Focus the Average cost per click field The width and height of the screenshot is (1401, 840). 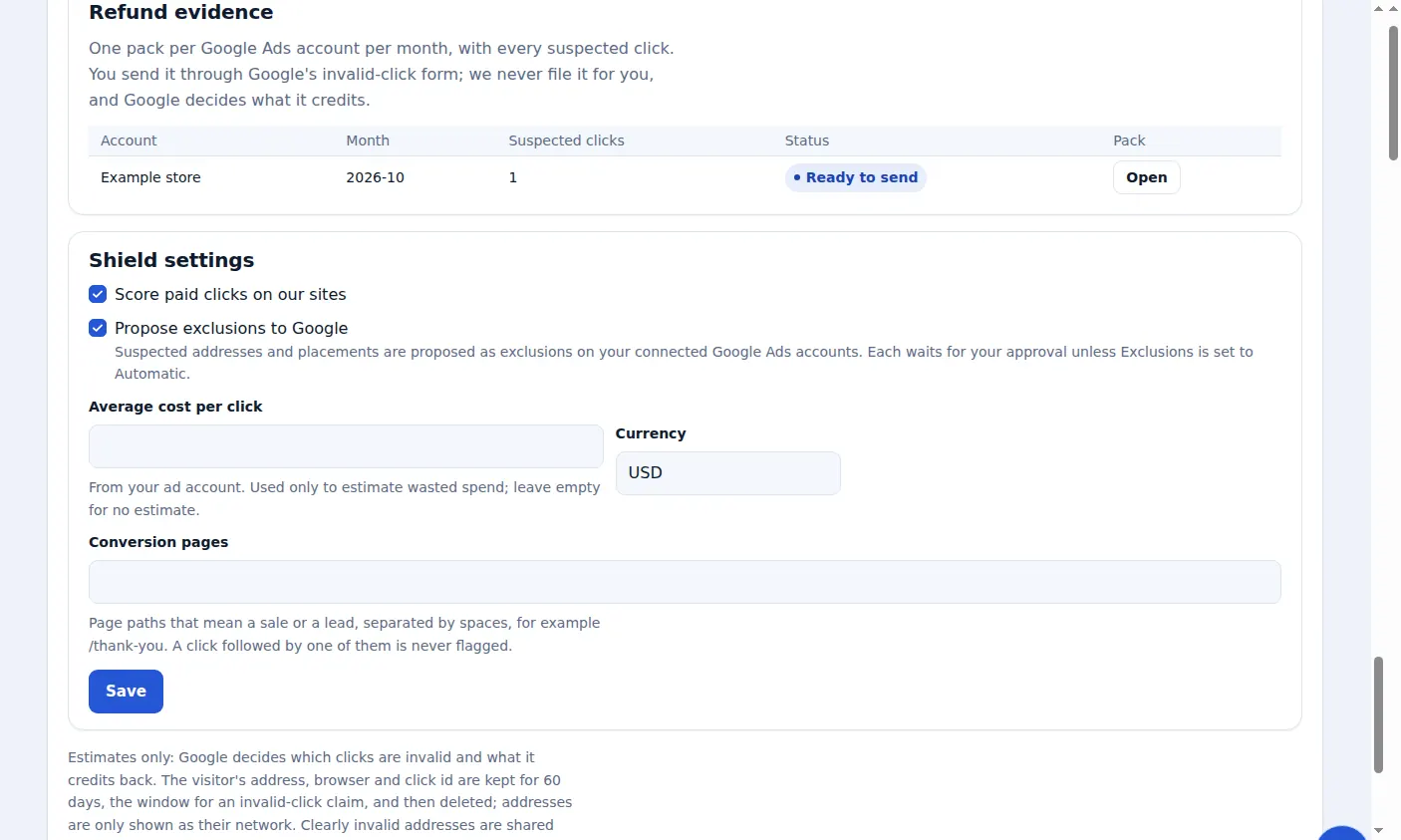[346, 446]
